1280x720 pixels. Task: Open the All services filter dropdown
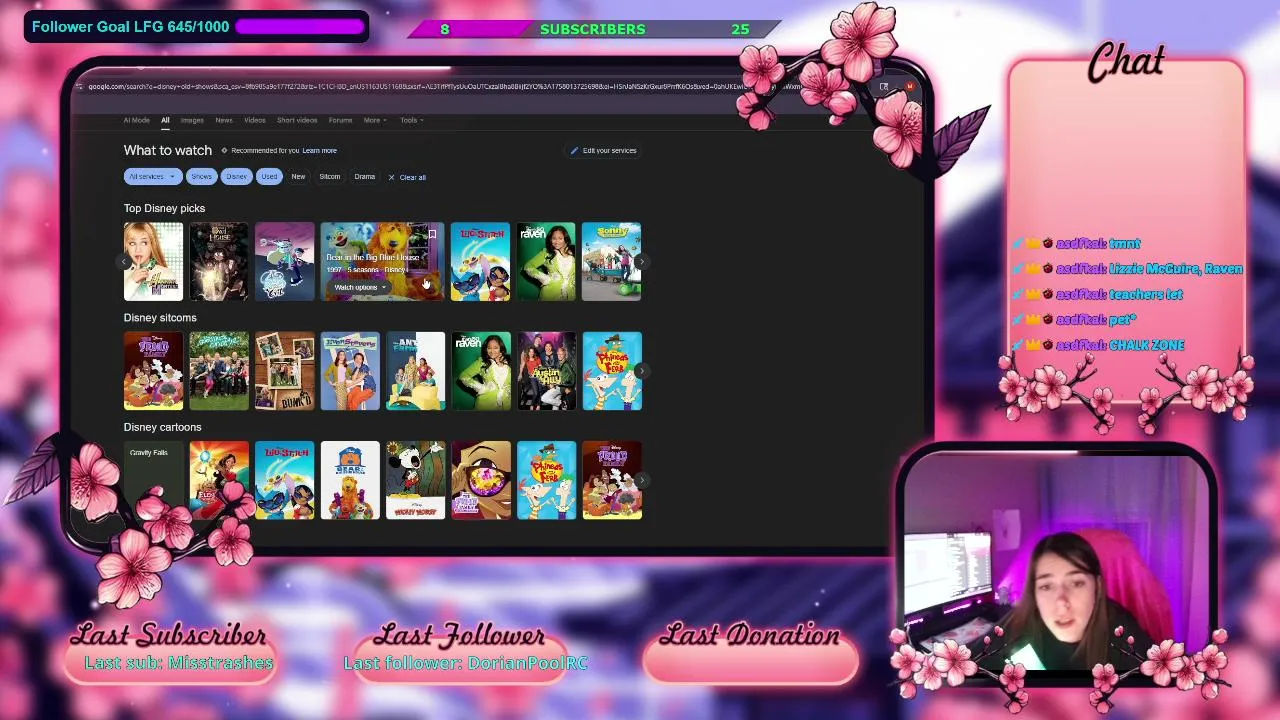click(x=152, y=177)
